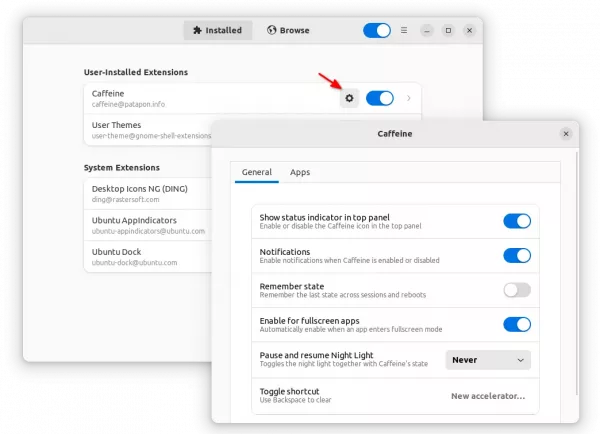
Task: Select the Desktop Icons NG (DING) row
Action: click(x=148, y=194)
